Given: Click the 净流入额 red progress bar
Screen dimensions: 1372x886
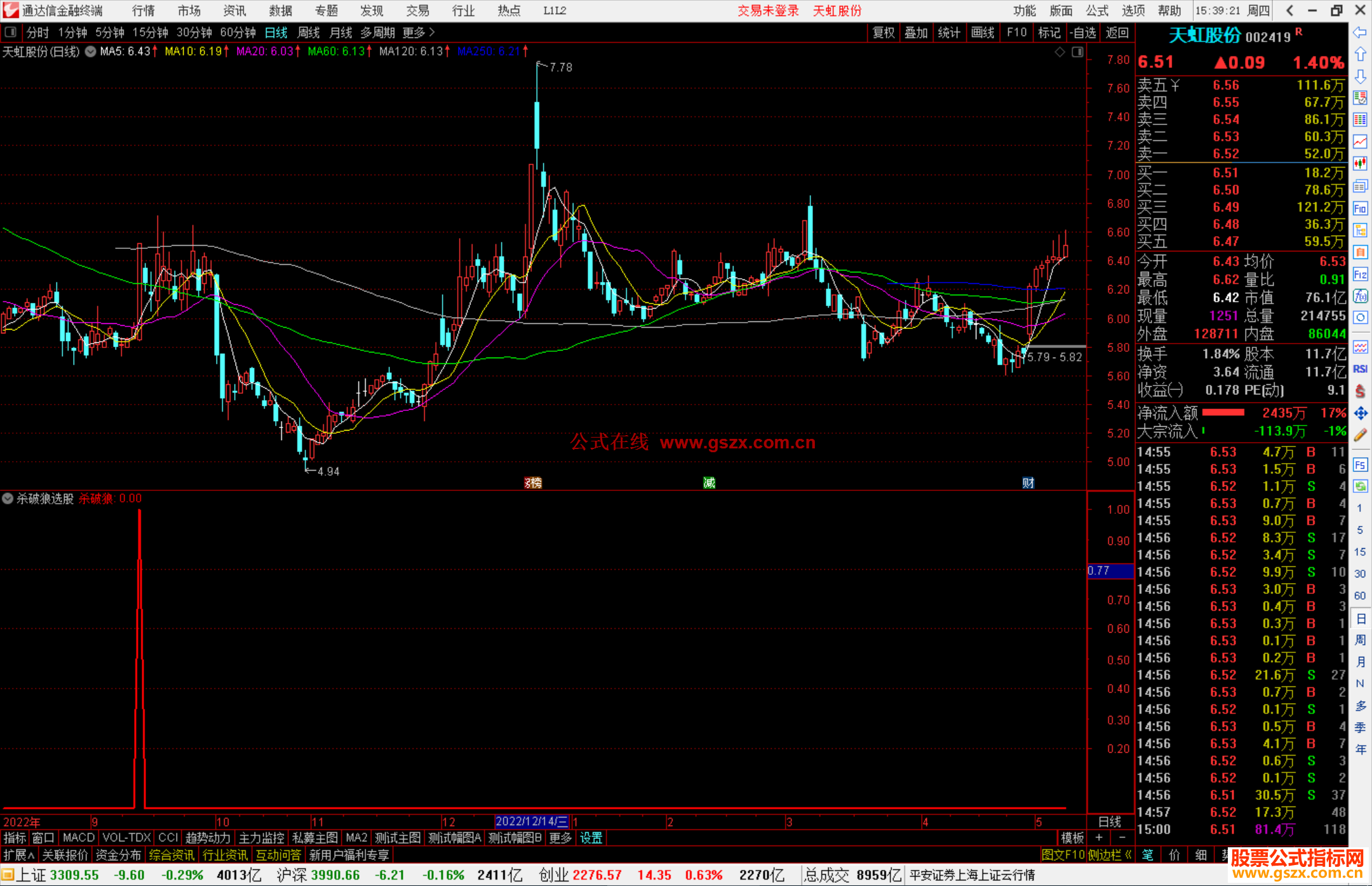Looking at the screenshot, I should pos(1223,413).
